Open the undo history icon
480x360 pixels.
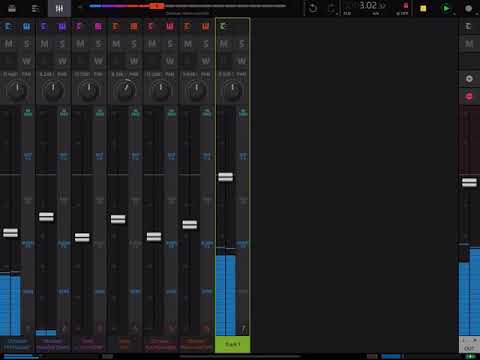[x=313, y=8]
